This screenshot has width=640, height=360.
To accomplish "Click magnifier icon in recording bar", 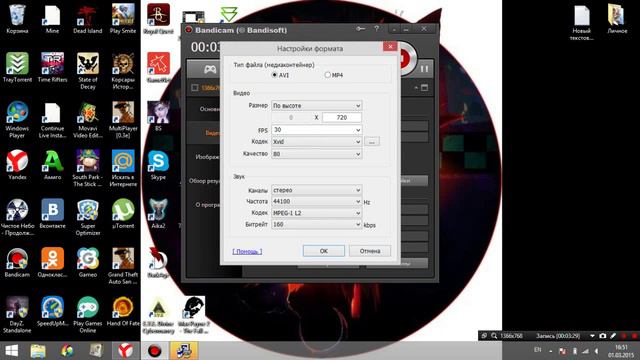I will (x=494, y=336).
